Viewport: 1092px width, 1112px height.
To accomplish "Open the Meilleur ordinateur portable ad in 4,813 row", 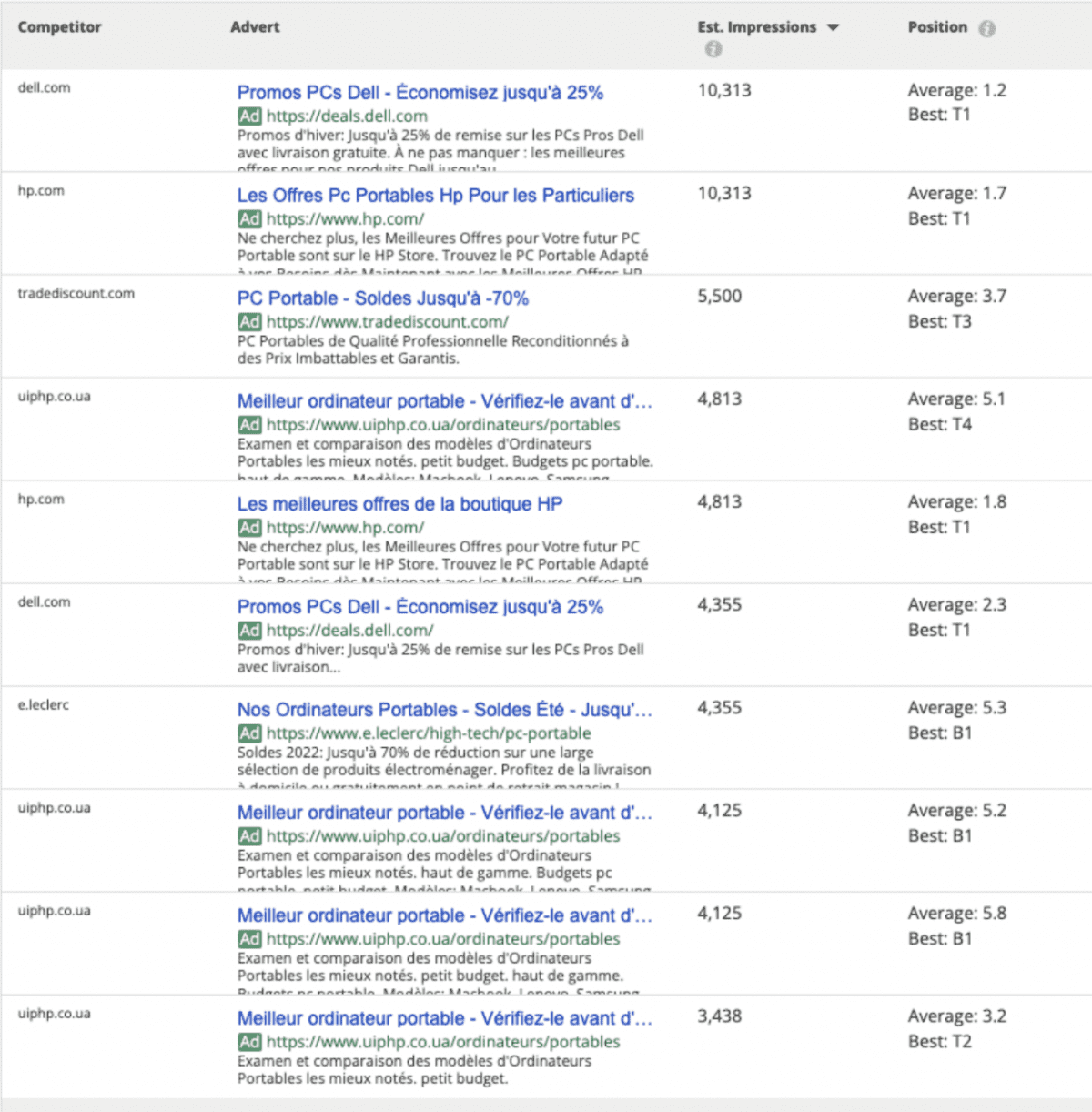I will (x=445, y=401).
